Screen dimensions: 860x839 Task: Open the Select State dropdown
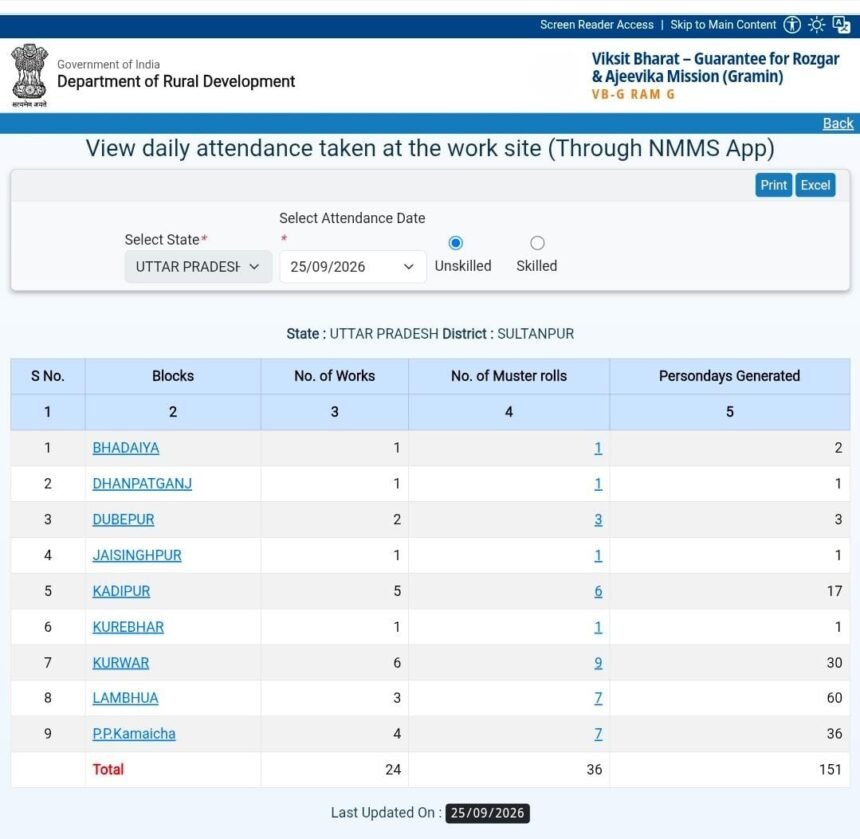pos(198,267)
